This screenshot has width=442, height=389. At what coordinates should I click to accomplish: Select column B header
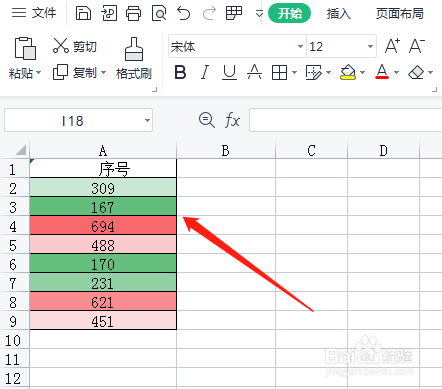click(x=226, y=151)
